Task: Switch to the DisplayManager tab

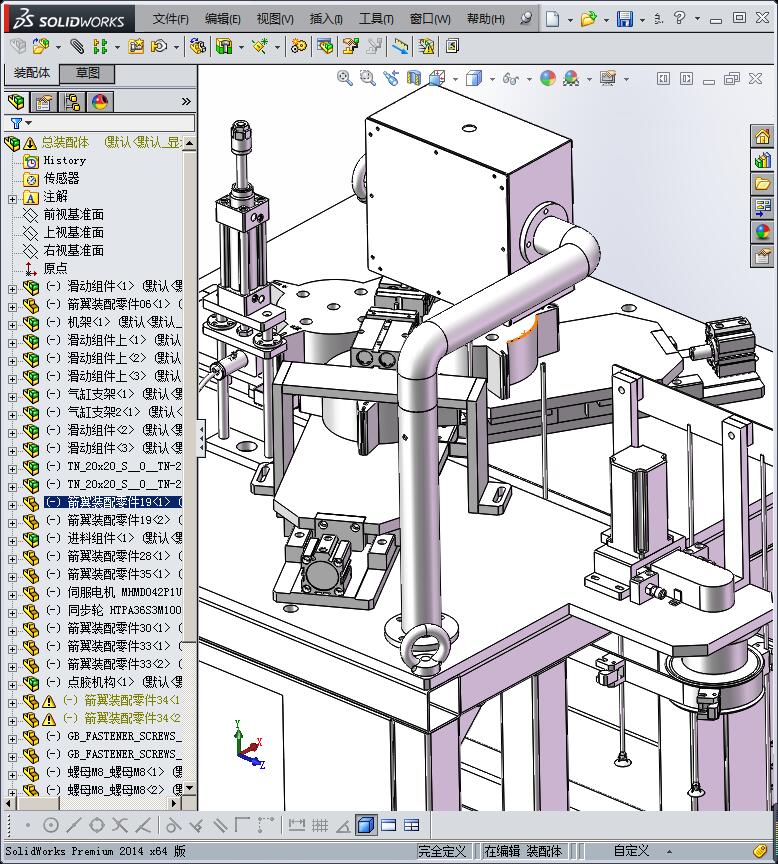Action: [x=100, y=101]
